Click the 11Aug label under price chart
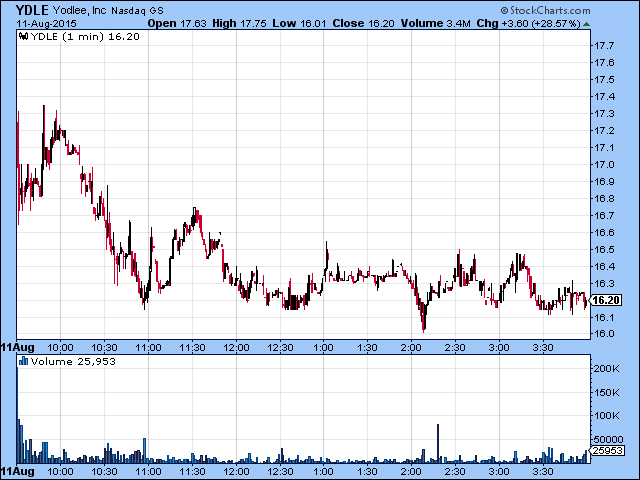Viewport: 640px width, 480px height. [x=18, y=348]
